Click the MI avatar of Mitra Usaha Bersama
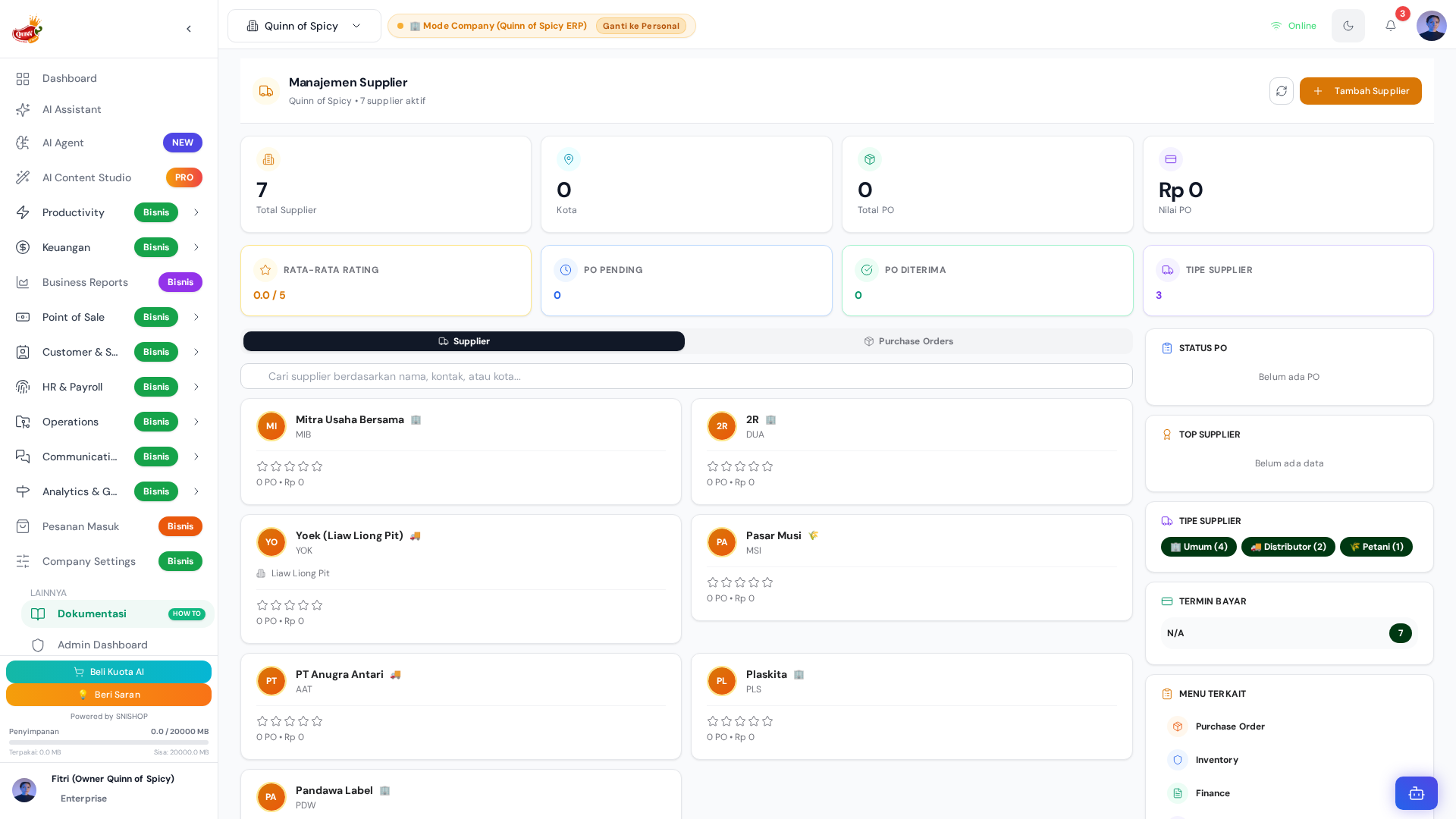The width and height of the screenshot is (1456, 819). click(x=271, y=426)
